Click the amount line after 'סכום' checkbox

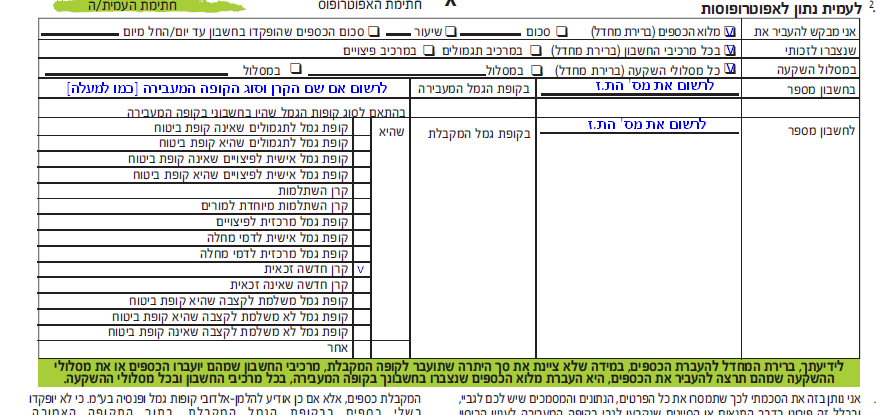(x=490, y=34)
